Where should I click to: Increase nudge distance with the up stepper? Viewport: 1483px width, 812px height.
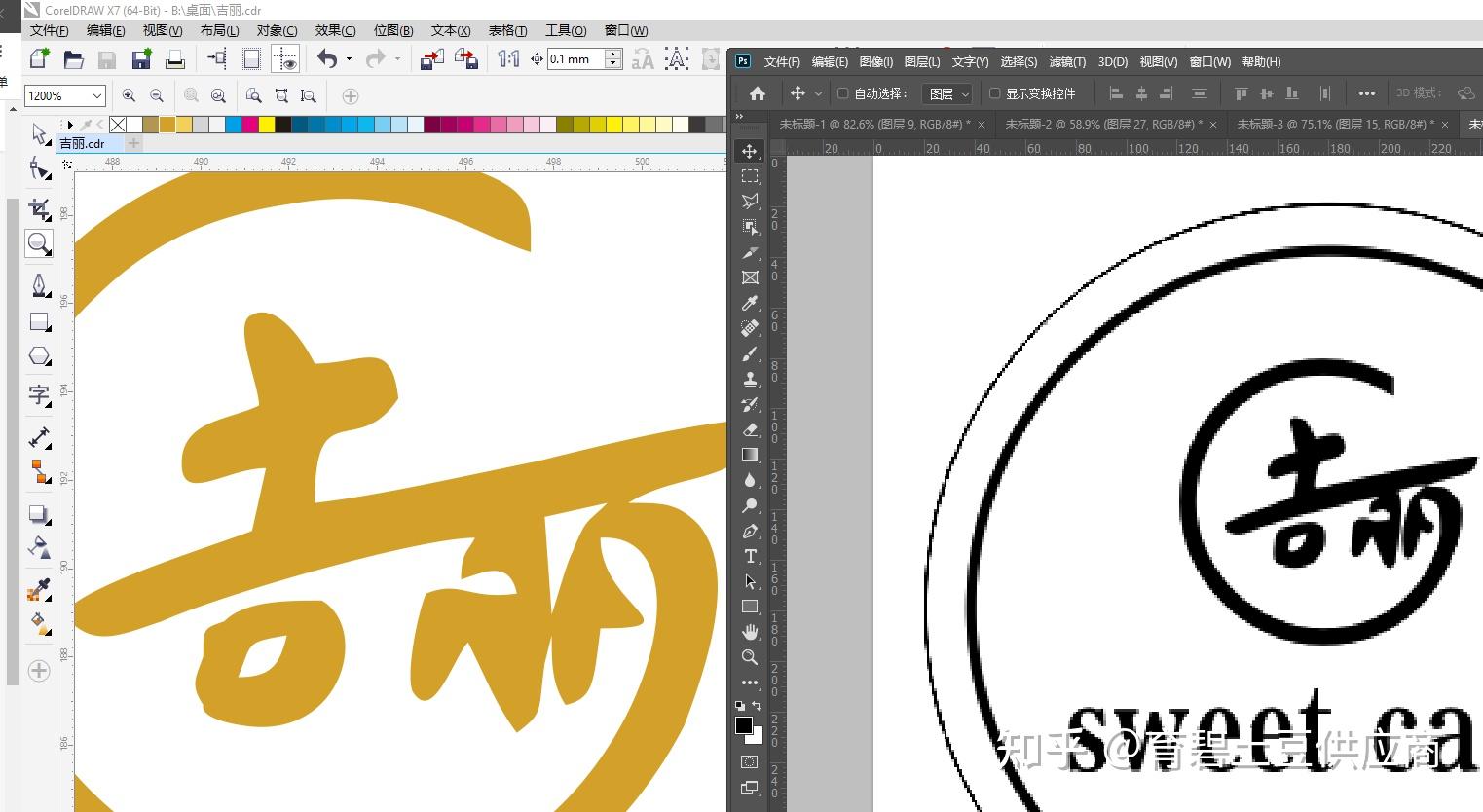click(613, 55)
